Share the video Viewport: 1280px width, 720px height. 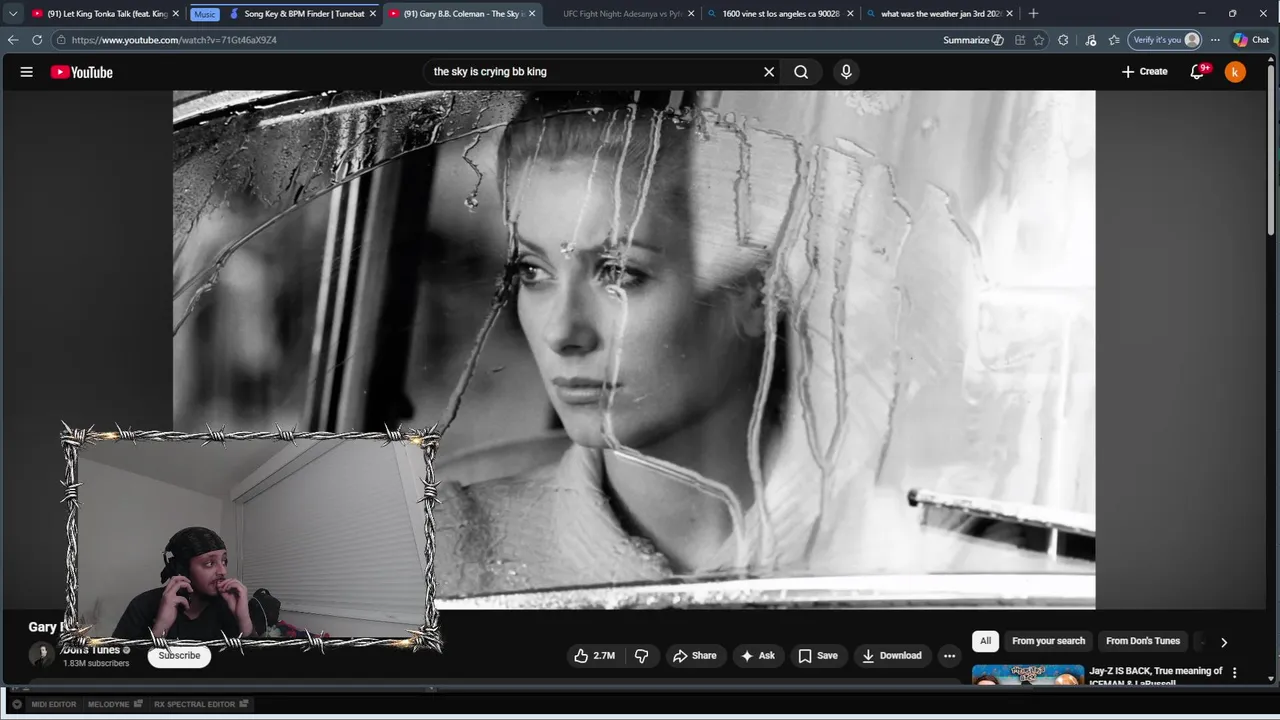(x=694, y=656)
